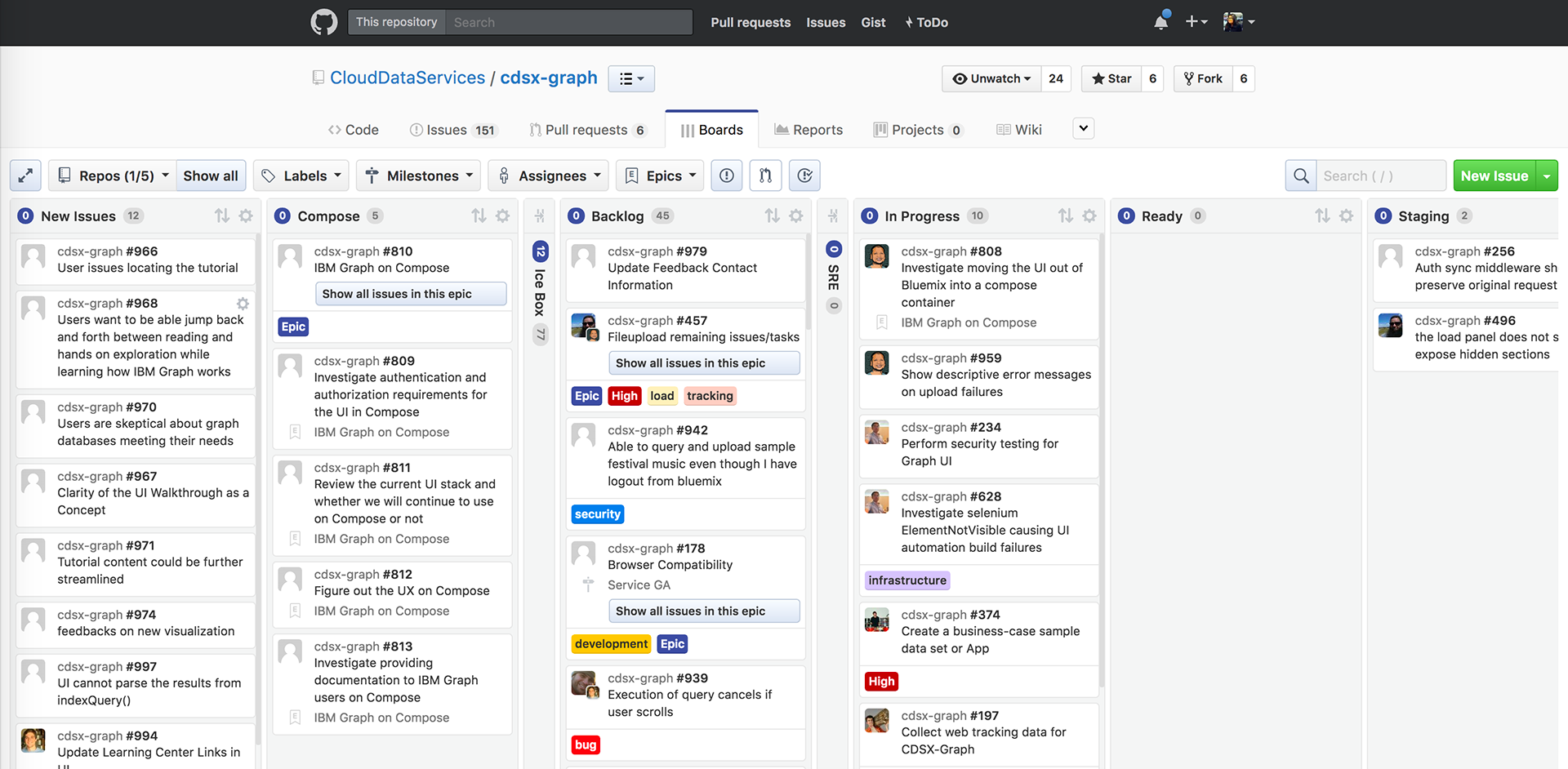
Task: Click gear on issue #968 card
Action: [243, 304]
